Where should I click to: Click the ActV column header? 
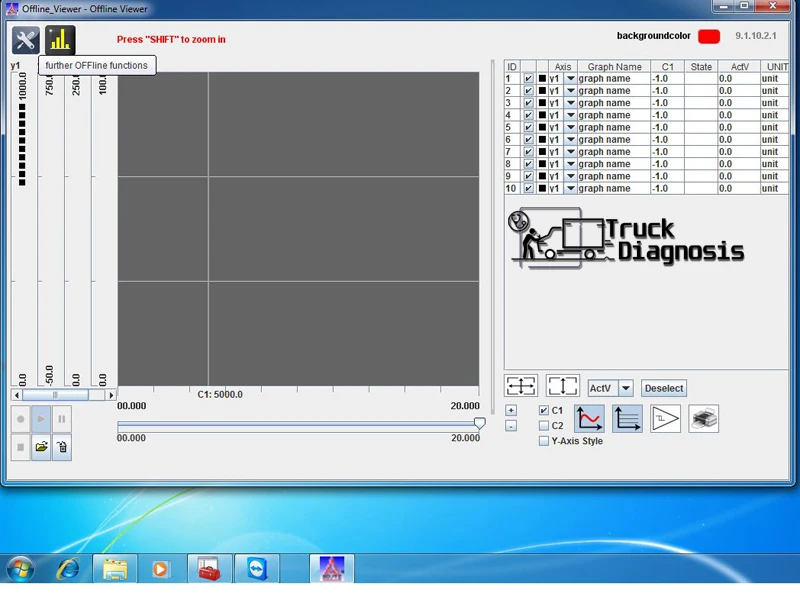tap(739, 67)
